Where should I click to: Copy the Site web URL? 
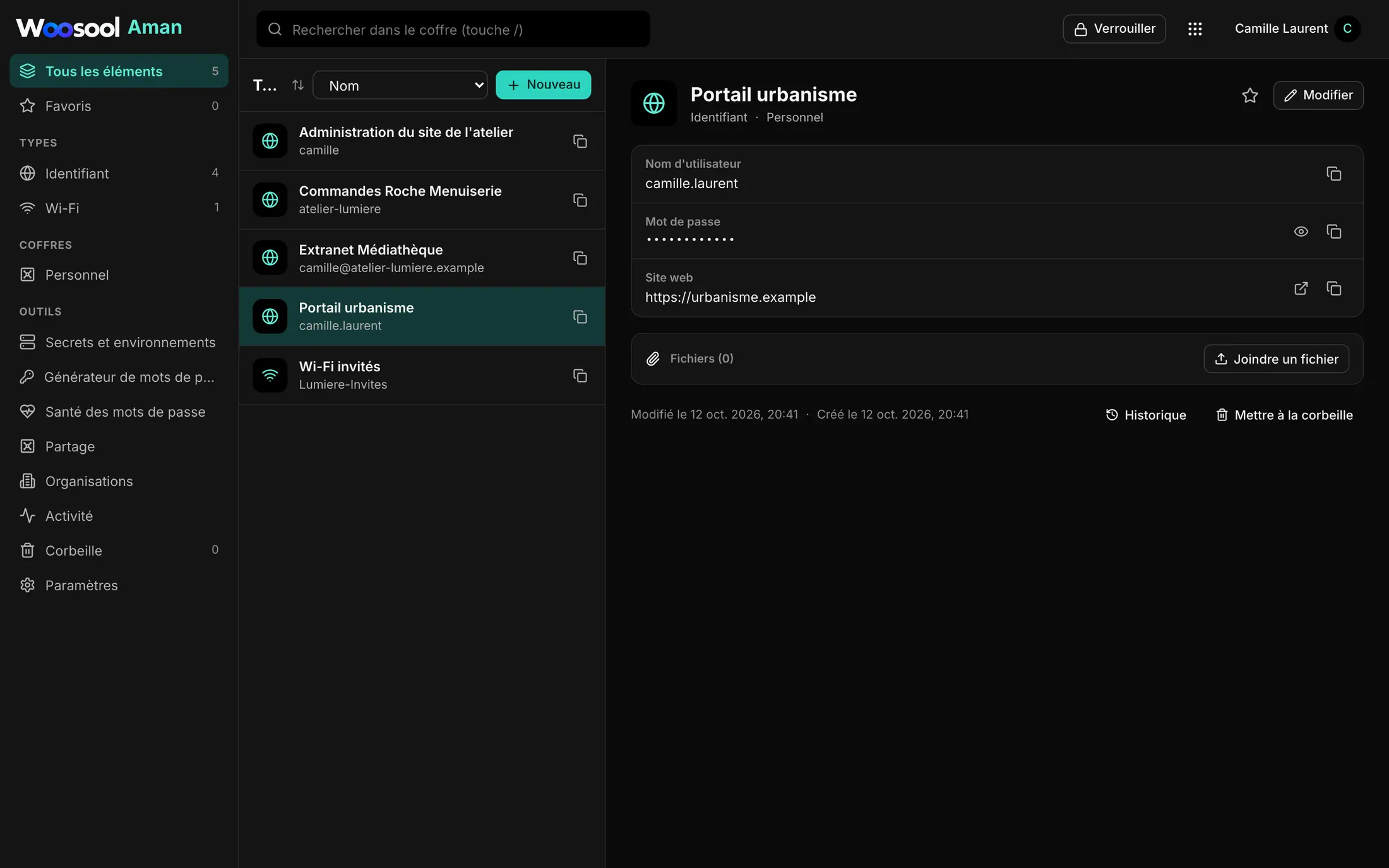pos(1333,288)
